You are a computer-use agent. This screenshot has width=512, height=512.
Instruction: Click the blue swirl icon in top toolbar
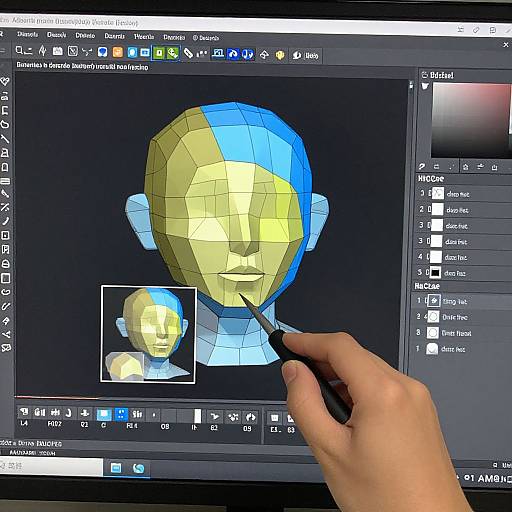click(233, 54)
